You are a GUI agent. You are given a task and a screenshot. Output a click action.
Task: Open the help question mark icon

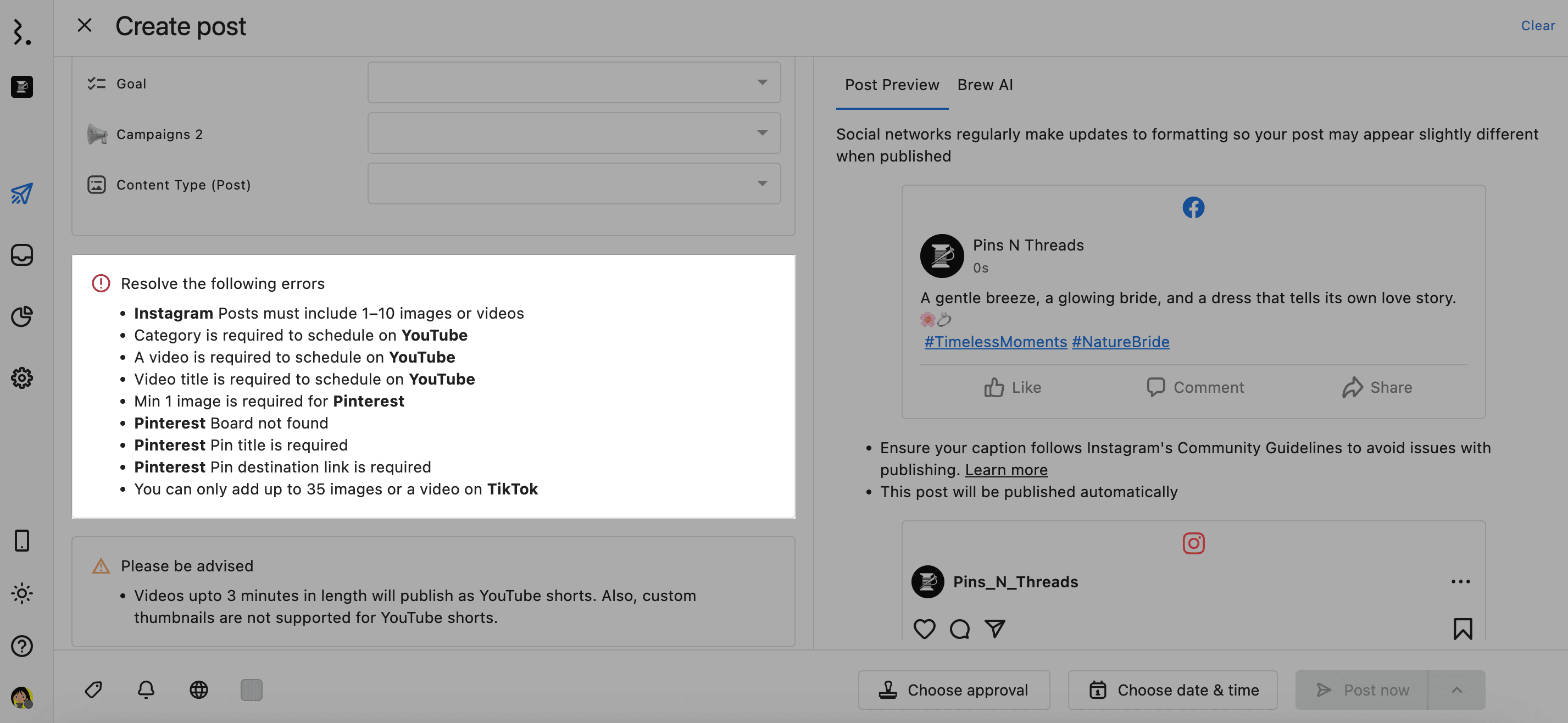[x=22, y=646]
